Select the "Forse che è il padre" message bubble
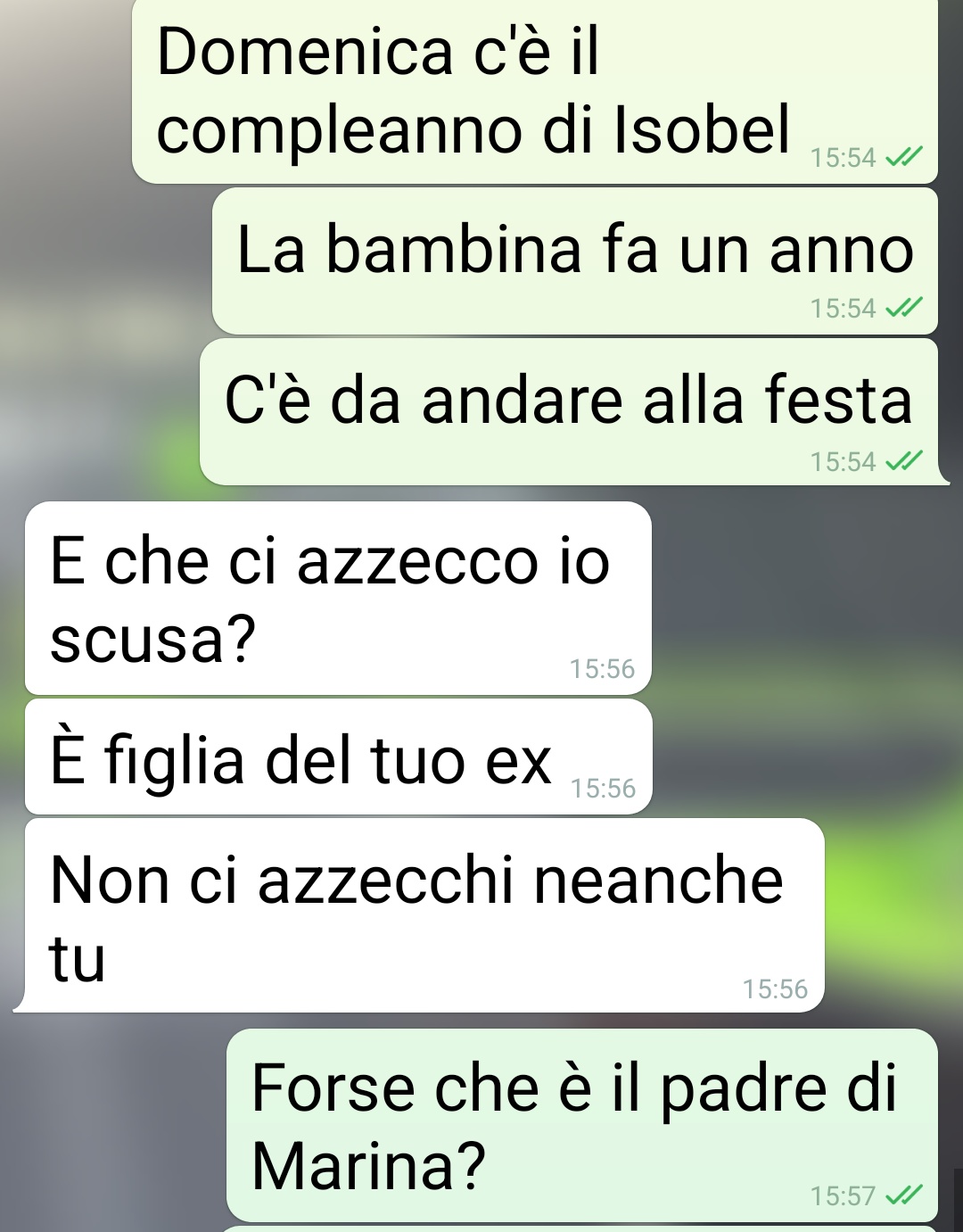 click(582, 1125)
